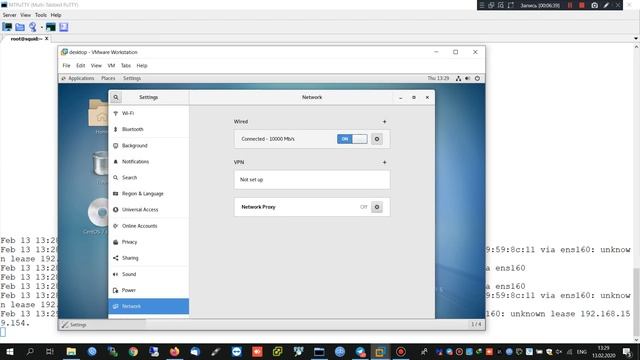Click the GNOME network status icon
640x360 pixels.
(458, 78)
